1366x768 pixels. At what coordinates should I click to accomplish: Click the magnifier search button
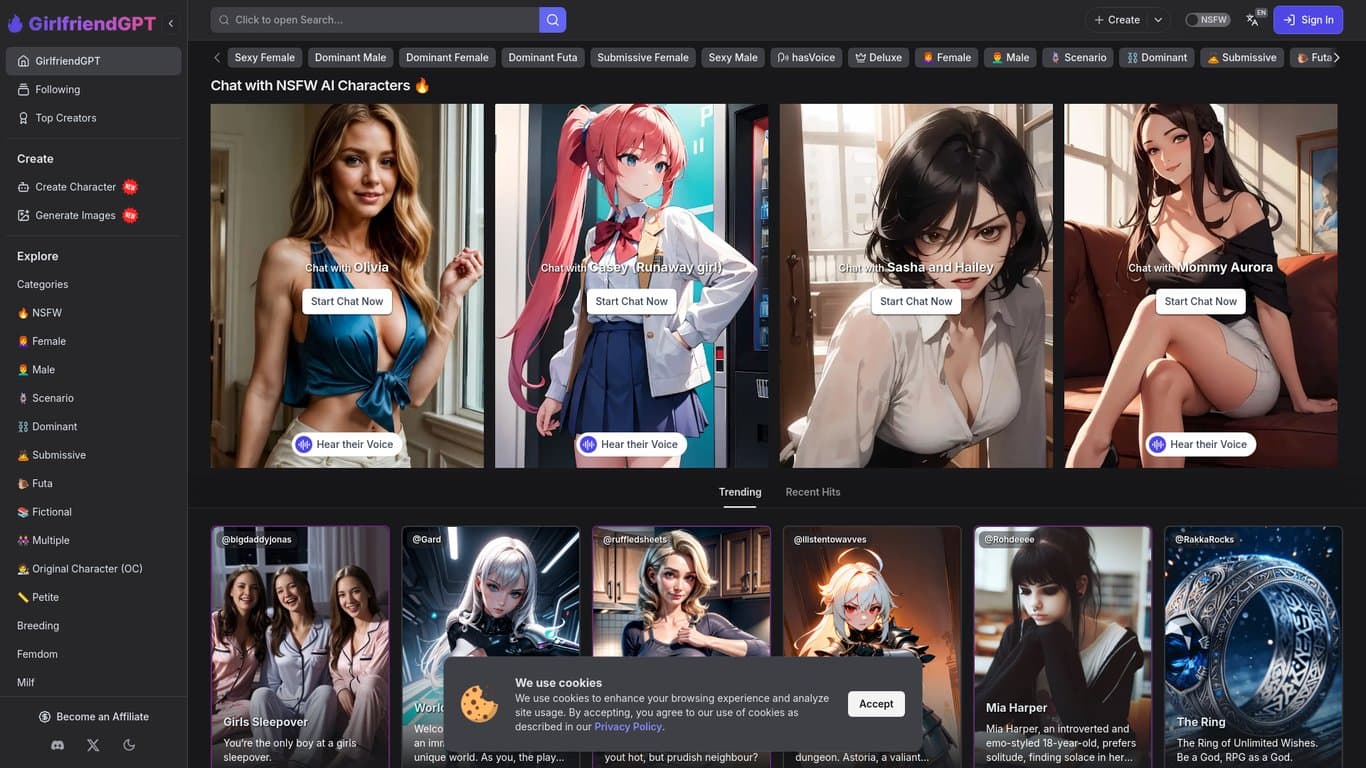(x=552, y=20)
